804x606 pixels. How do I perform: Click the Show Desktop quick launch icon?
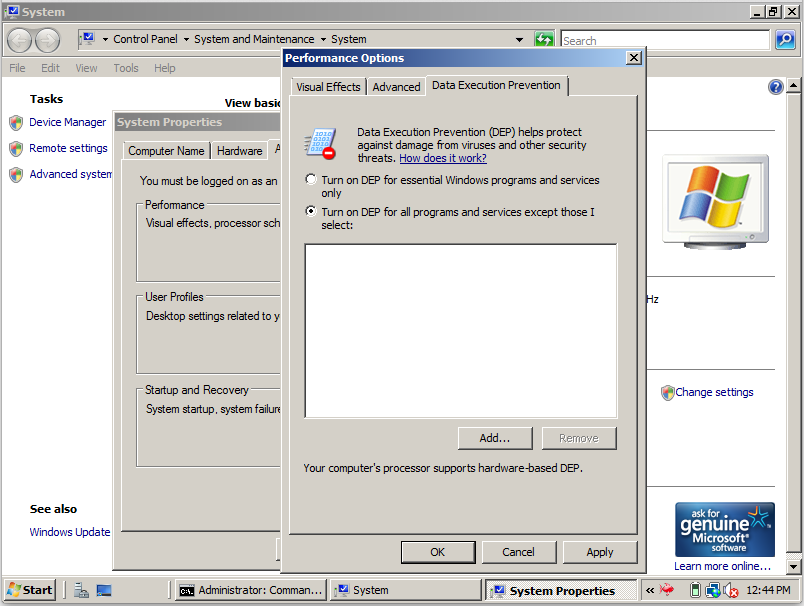(104, 591)
